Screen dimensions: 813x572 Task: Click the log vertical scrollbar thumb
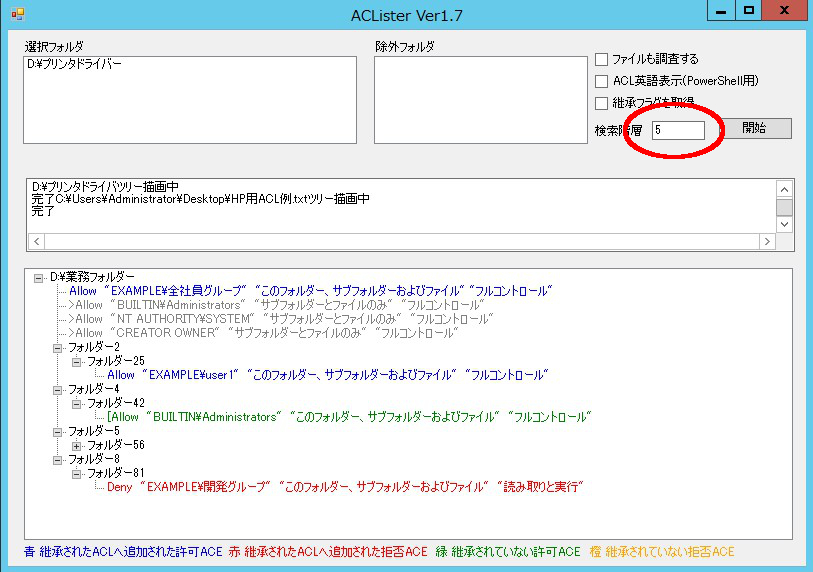(x=784, y=207)
